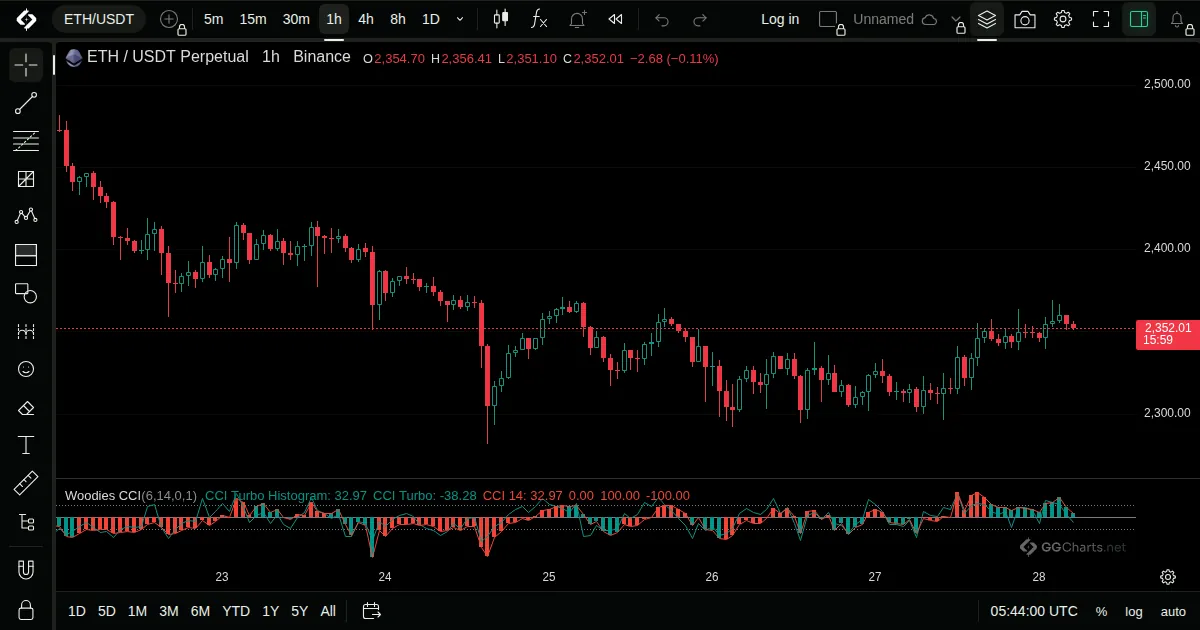Select the zigzag pattern tool

26,217
